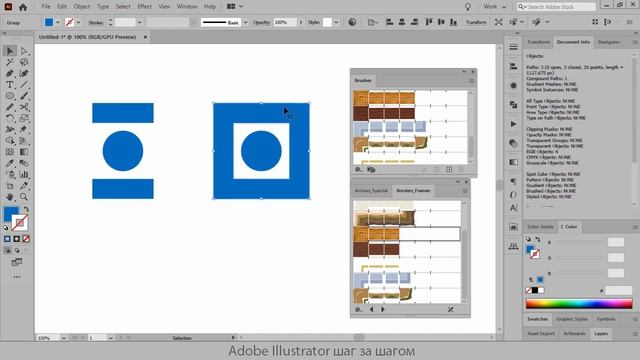Select the Pen tool
Viewport: 640px width, 360px height.
coord(10,73)
